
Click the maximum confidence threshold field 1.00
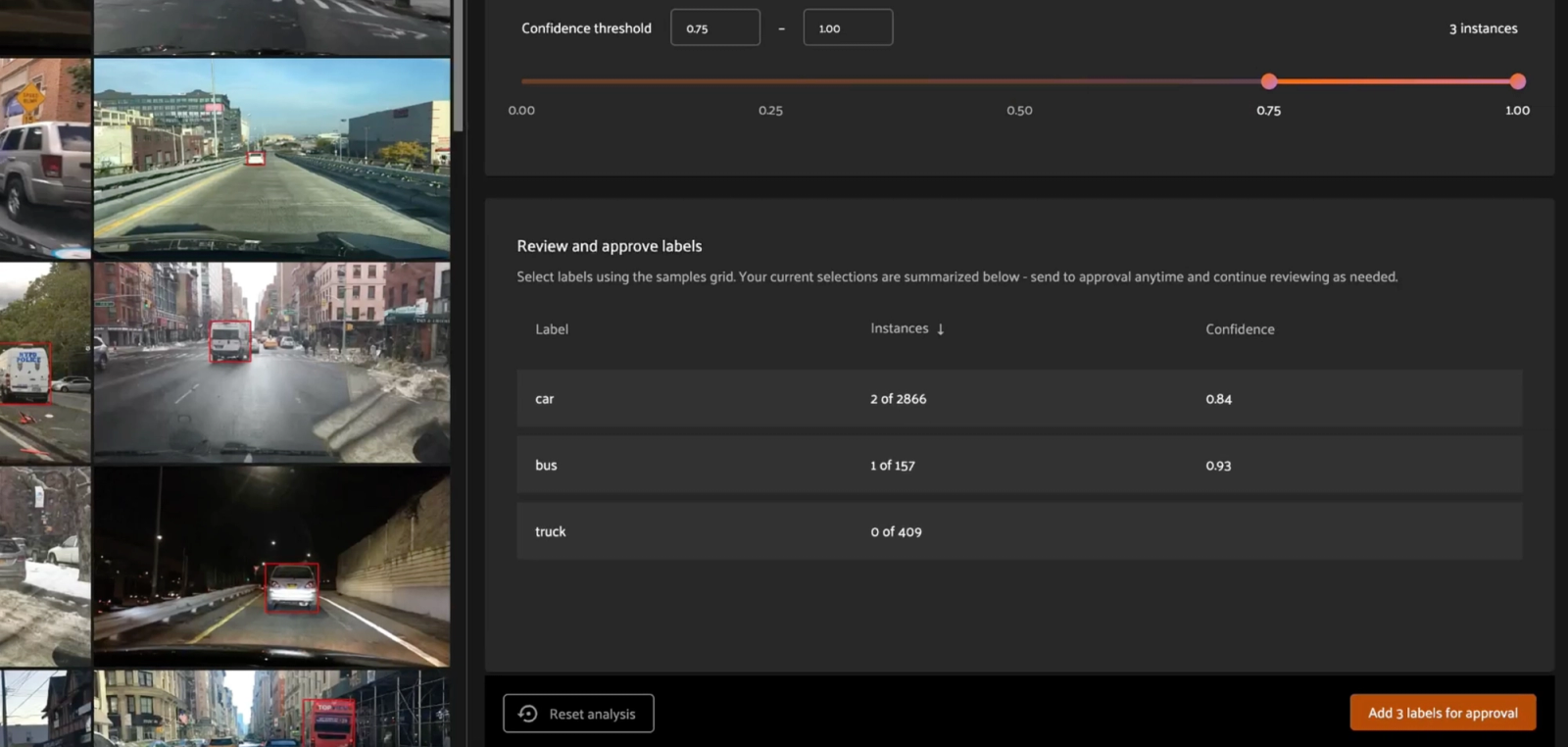click(848, 27)
